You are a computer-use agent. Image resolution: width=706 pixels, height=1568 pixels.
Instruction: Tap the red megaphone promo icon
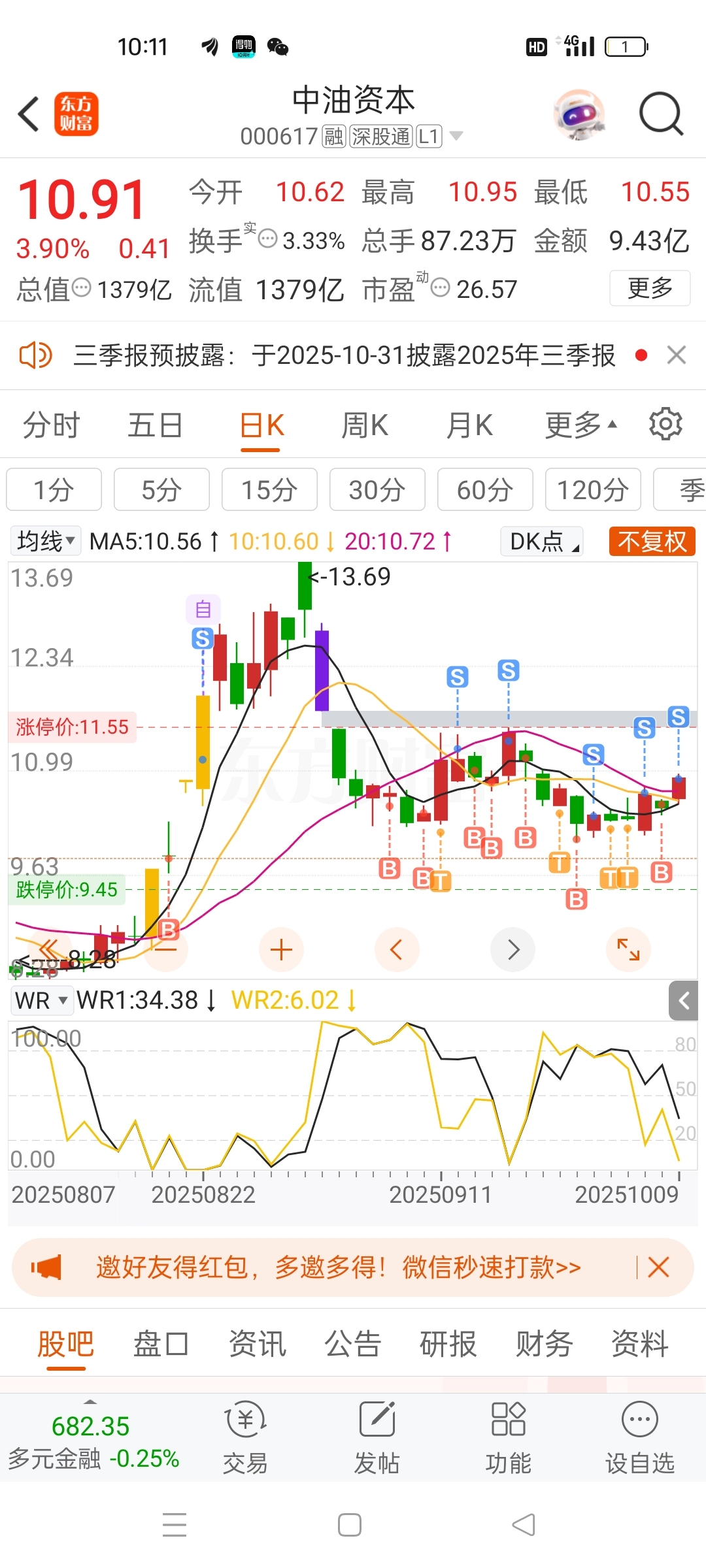coord(47,1267)
